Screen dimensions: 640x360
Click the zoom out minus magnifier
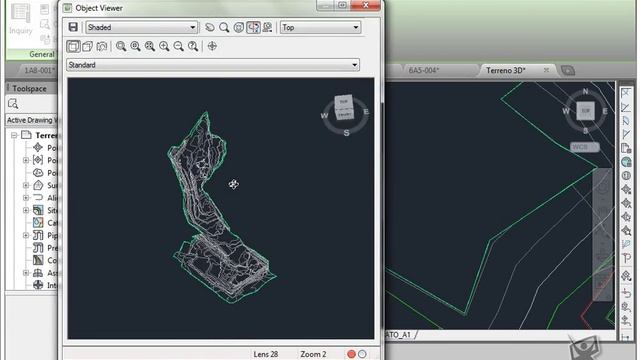[x=178, y=46]
